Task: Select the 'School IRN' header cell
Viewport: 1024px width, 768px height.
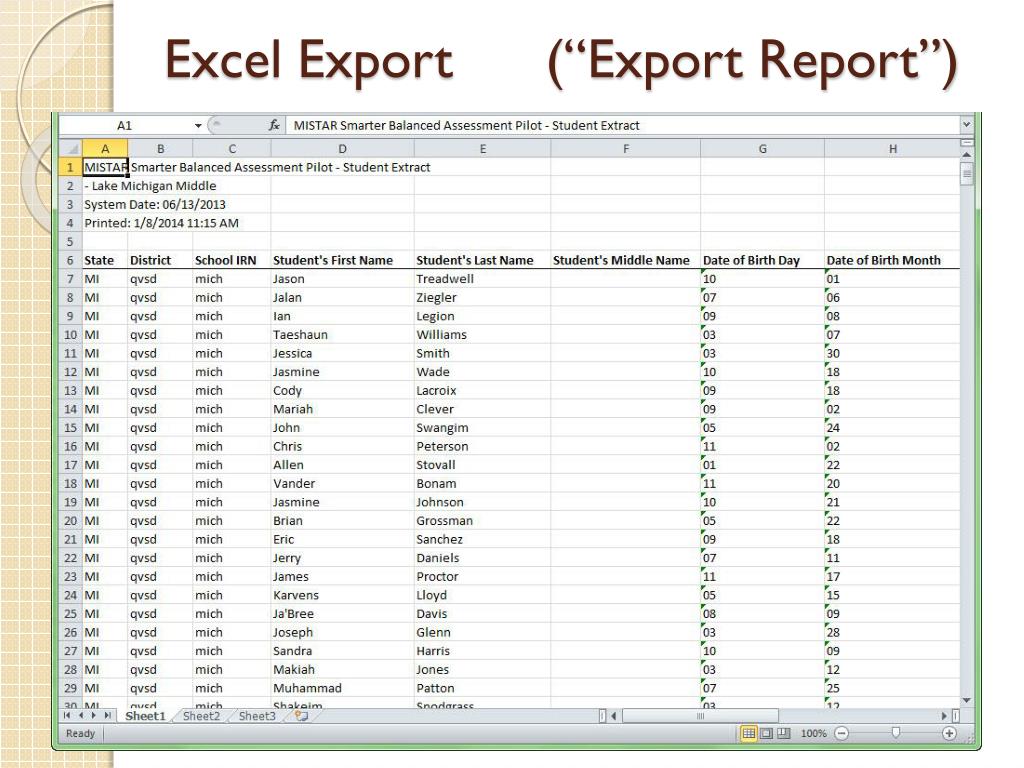Action: point(232,260)
